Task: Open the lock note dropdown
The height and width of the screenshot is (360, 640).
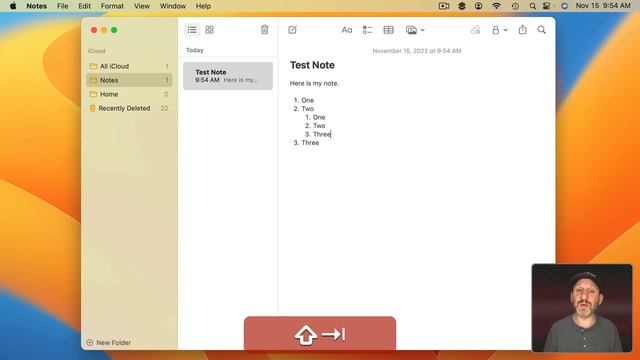Action: [x=499, y=30]
